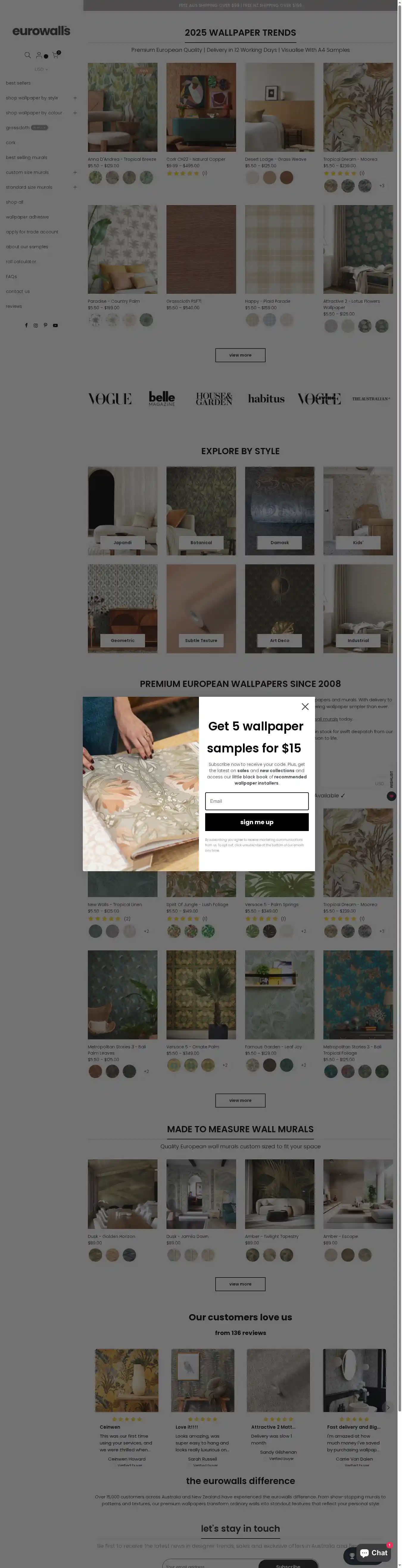402x1568 pixels.
Task: Select first colour swatch of Anna D'Andrea
Action: 95,177
